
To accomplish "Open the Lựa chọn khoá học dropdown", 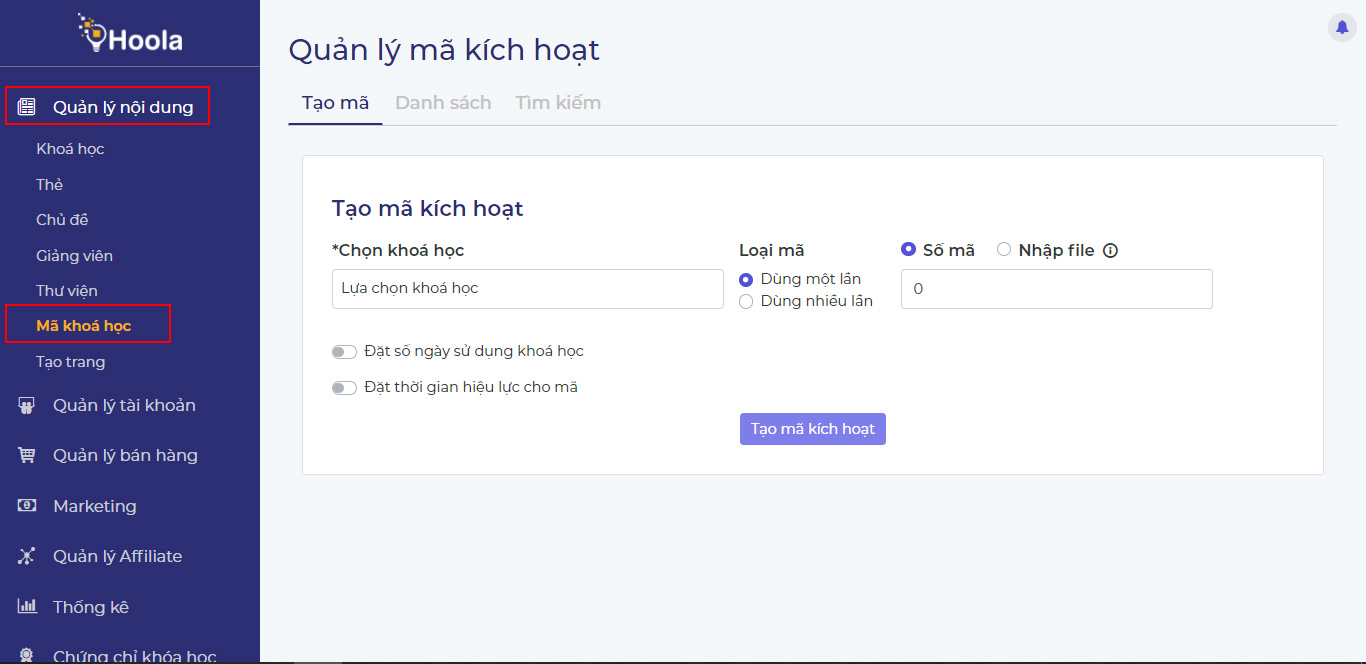I will click(527, 288).
